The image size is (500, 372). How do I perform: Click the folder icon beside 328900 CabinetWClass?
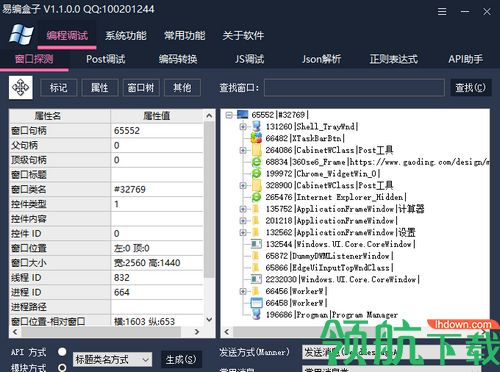pyautogui.click(x=256, y=185)
